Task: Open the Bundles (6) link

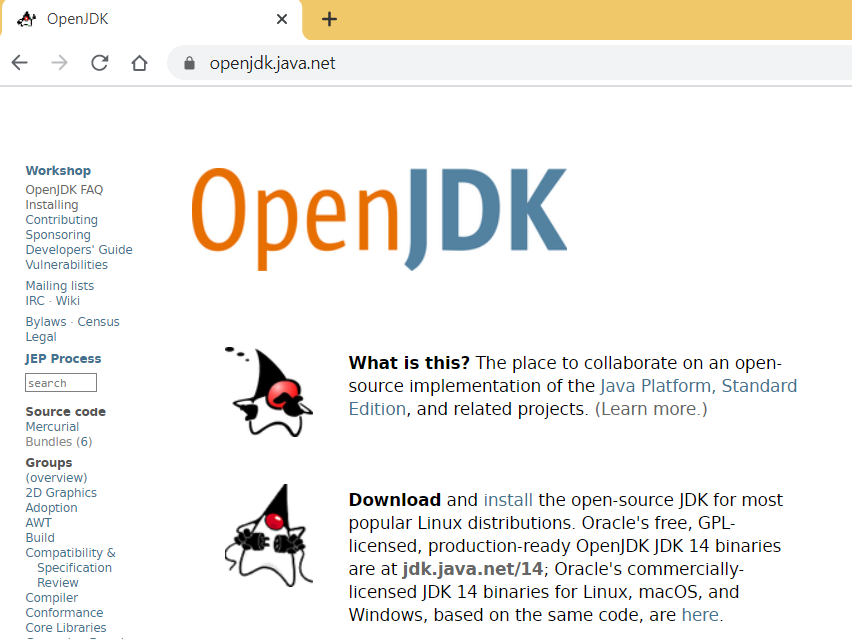Action: pos(59,442)
